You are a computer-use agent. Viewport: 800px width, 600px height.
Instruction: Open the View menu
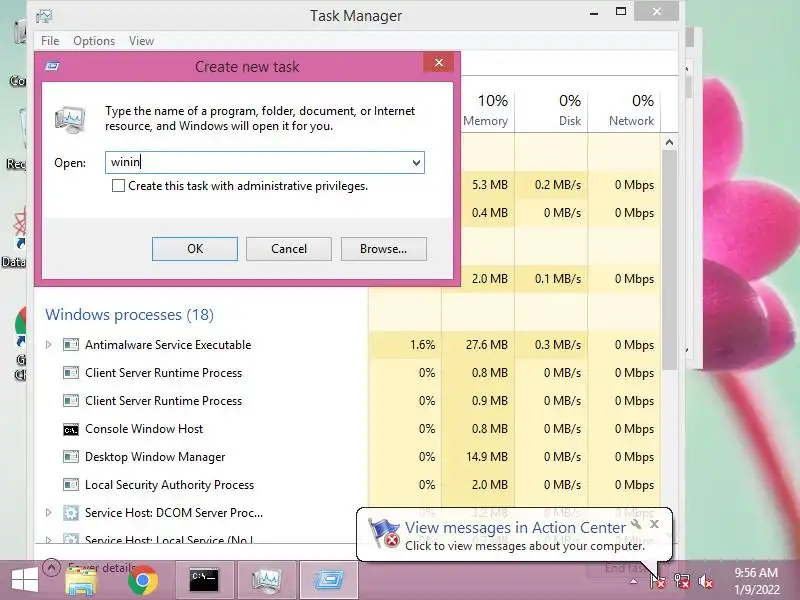(x=141, y=41)
